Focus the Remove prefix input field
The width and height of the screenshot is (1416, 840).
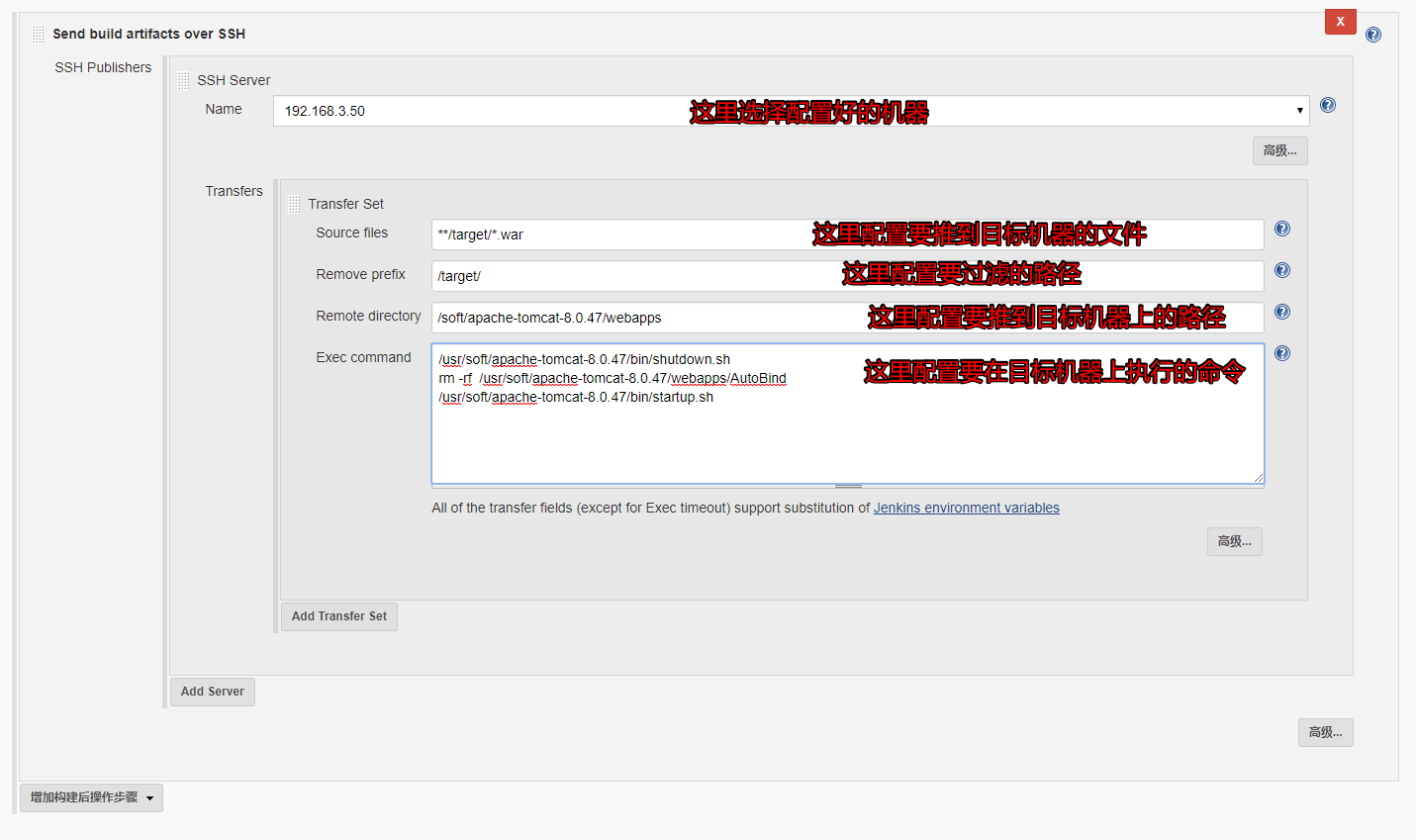click(848, 276)
